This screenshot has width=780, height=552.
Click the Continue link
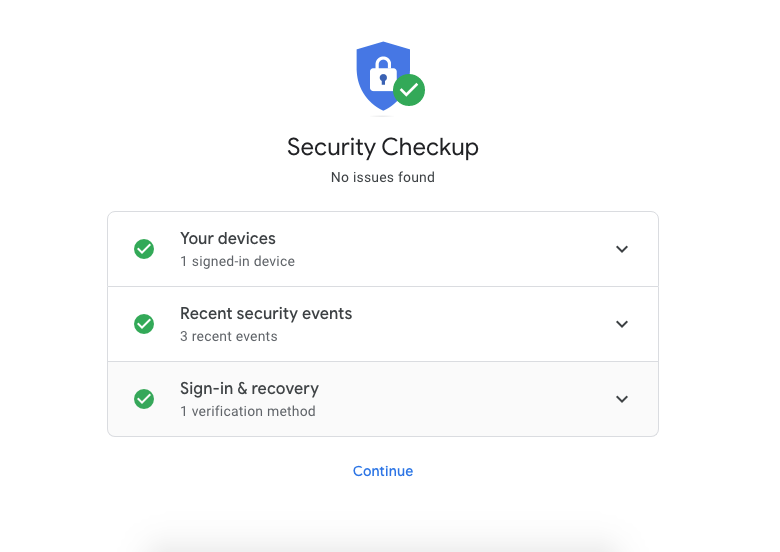click(x=383, y=471)
